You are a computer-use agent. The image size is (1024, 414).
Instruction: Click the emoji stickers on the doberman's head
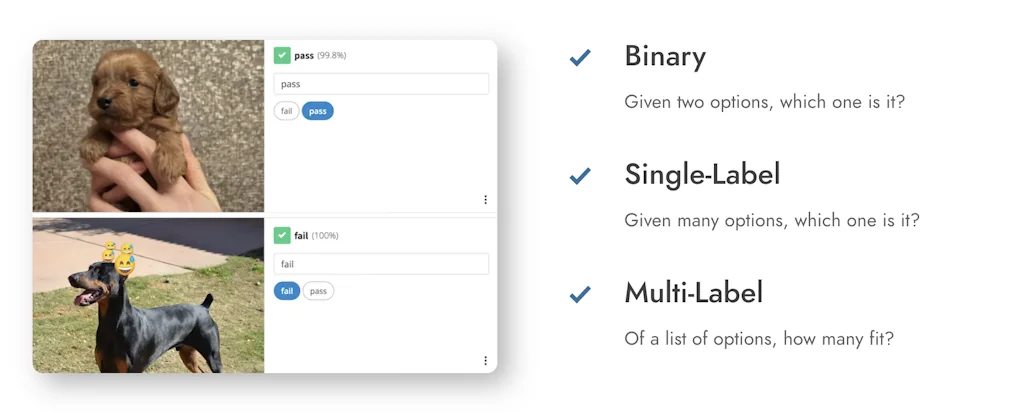(x=118, y=258)
